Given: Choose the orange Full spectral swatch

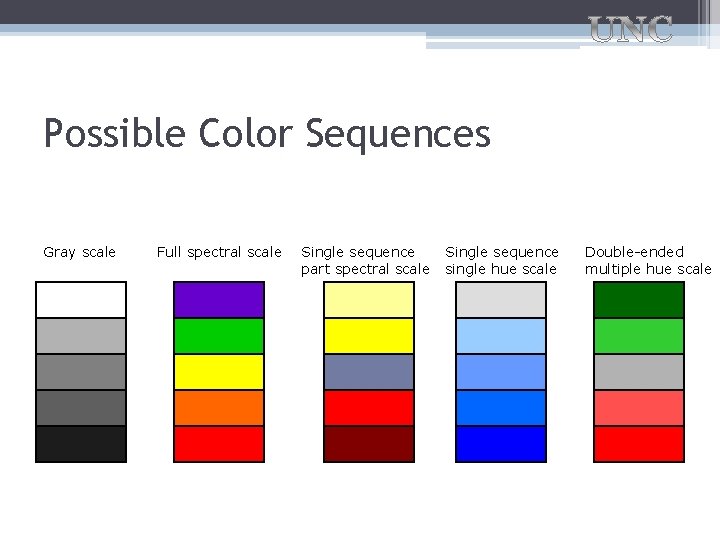Looking at the screenshot, I should (219, 408).
